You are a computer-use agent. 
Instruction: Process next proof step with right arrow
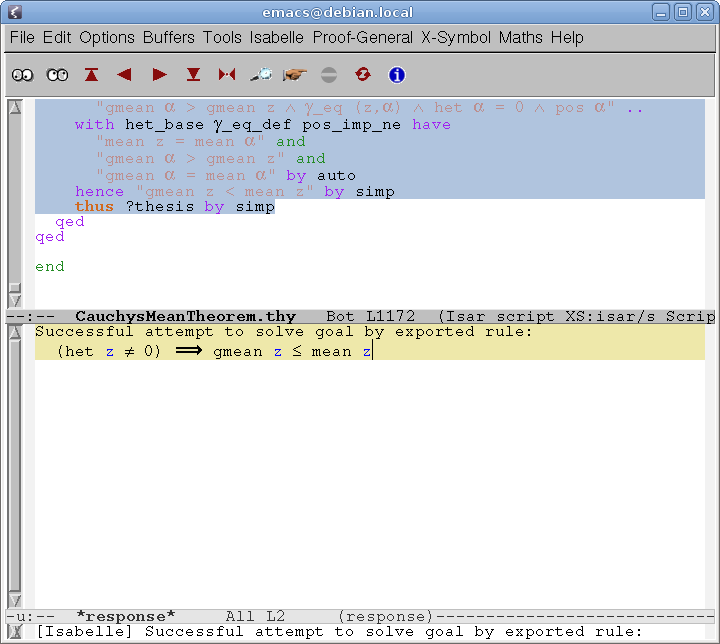[159, 75]
